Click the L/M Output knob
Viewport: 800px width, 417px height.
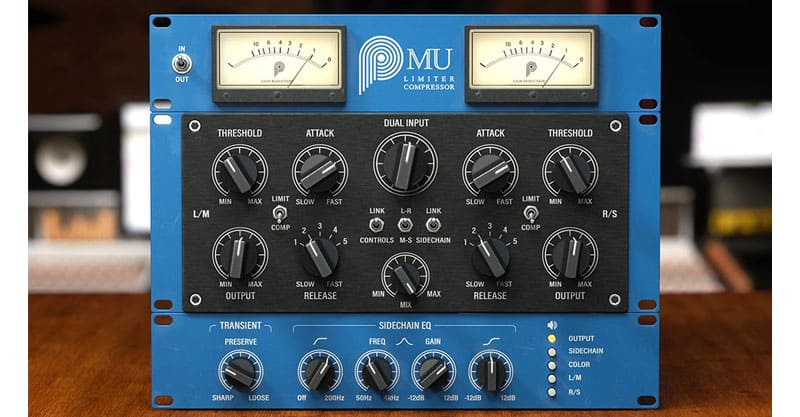pos(240,254)
